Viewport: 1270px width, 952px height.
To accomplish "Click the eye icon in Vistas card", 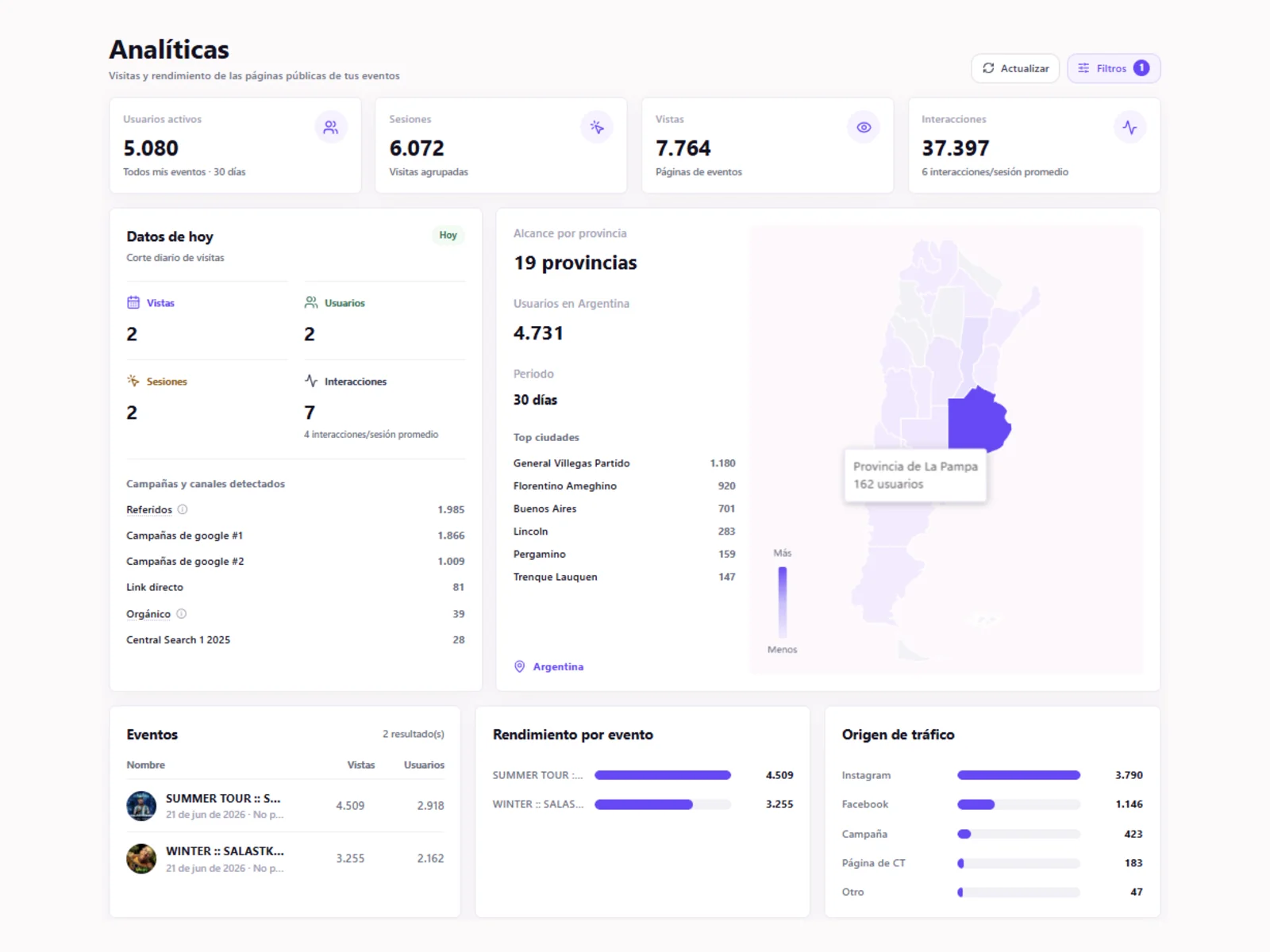I will 864,127.
